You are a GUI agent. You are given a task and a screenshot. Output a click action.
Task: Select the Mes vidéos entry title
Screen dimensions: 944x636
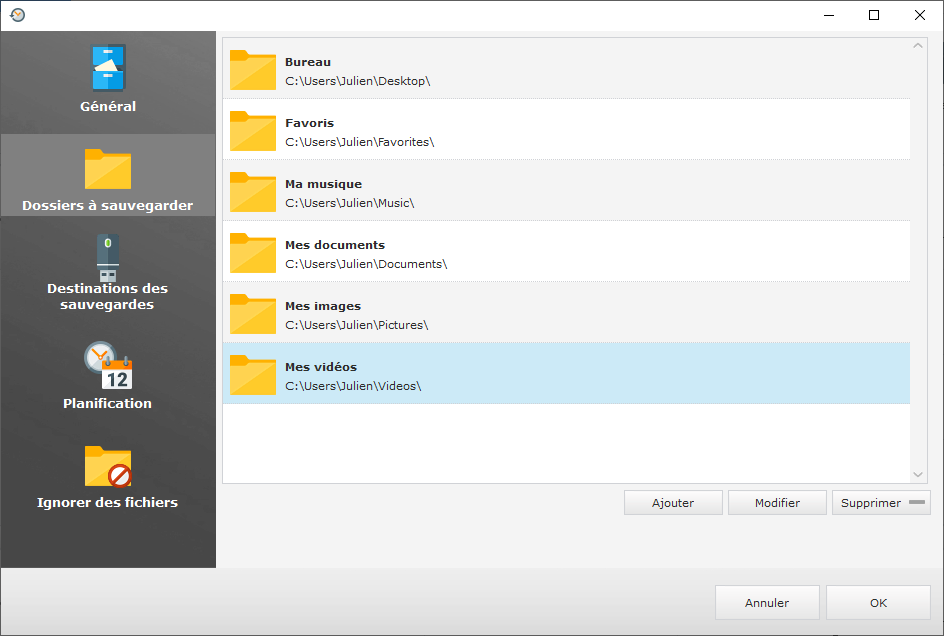[x=321, y=367]
